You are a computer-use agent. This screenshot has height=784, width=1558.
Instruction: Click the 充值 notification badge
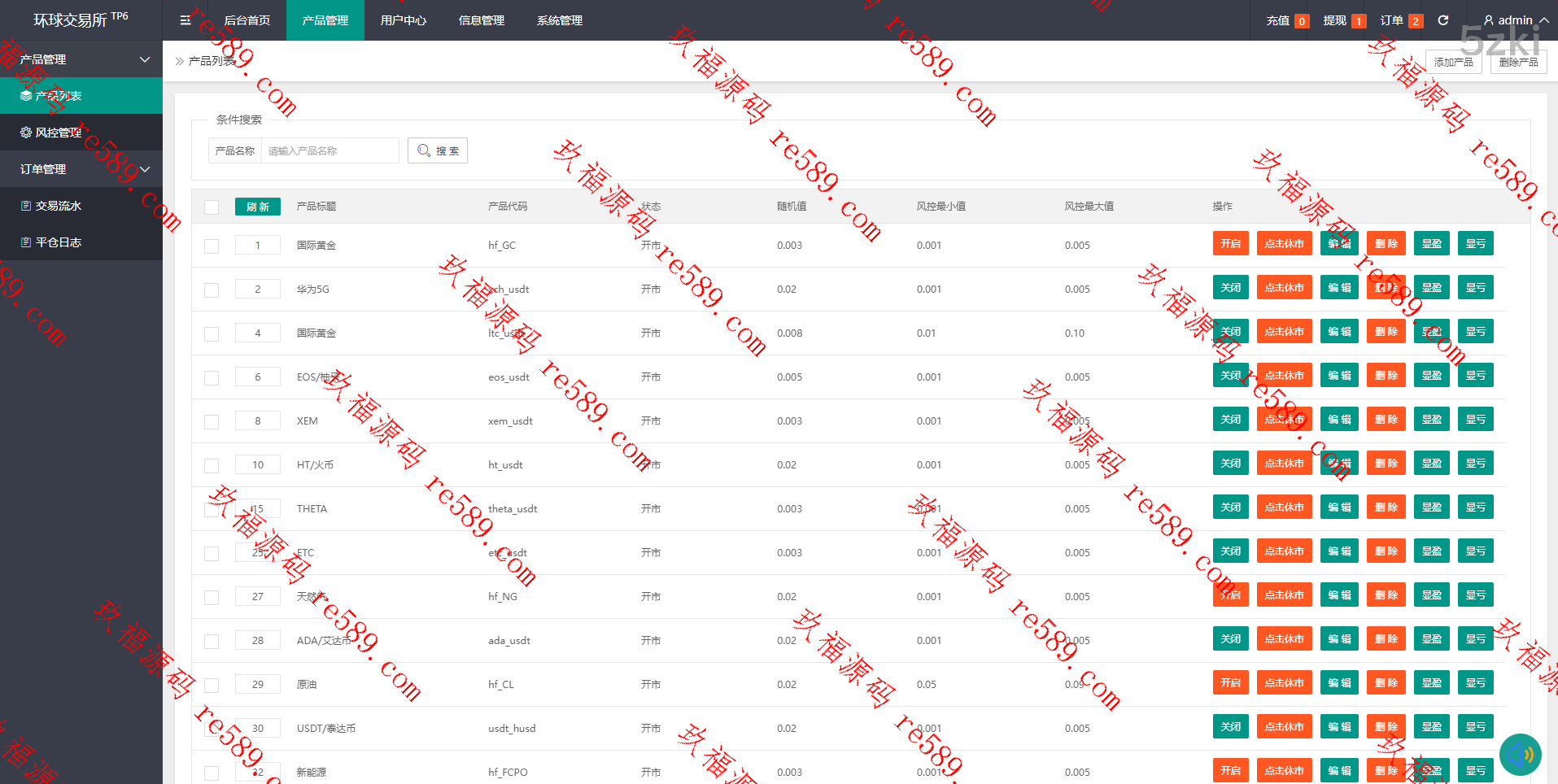coord(1302,21)
